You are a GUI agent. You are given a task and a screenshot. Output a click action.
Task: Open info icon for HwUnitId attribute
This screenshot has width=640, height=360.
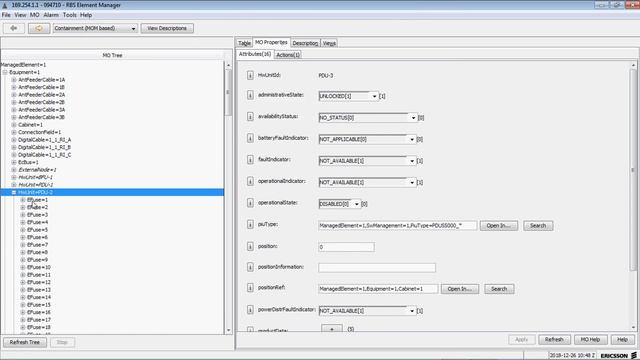(x=250, y=75)
